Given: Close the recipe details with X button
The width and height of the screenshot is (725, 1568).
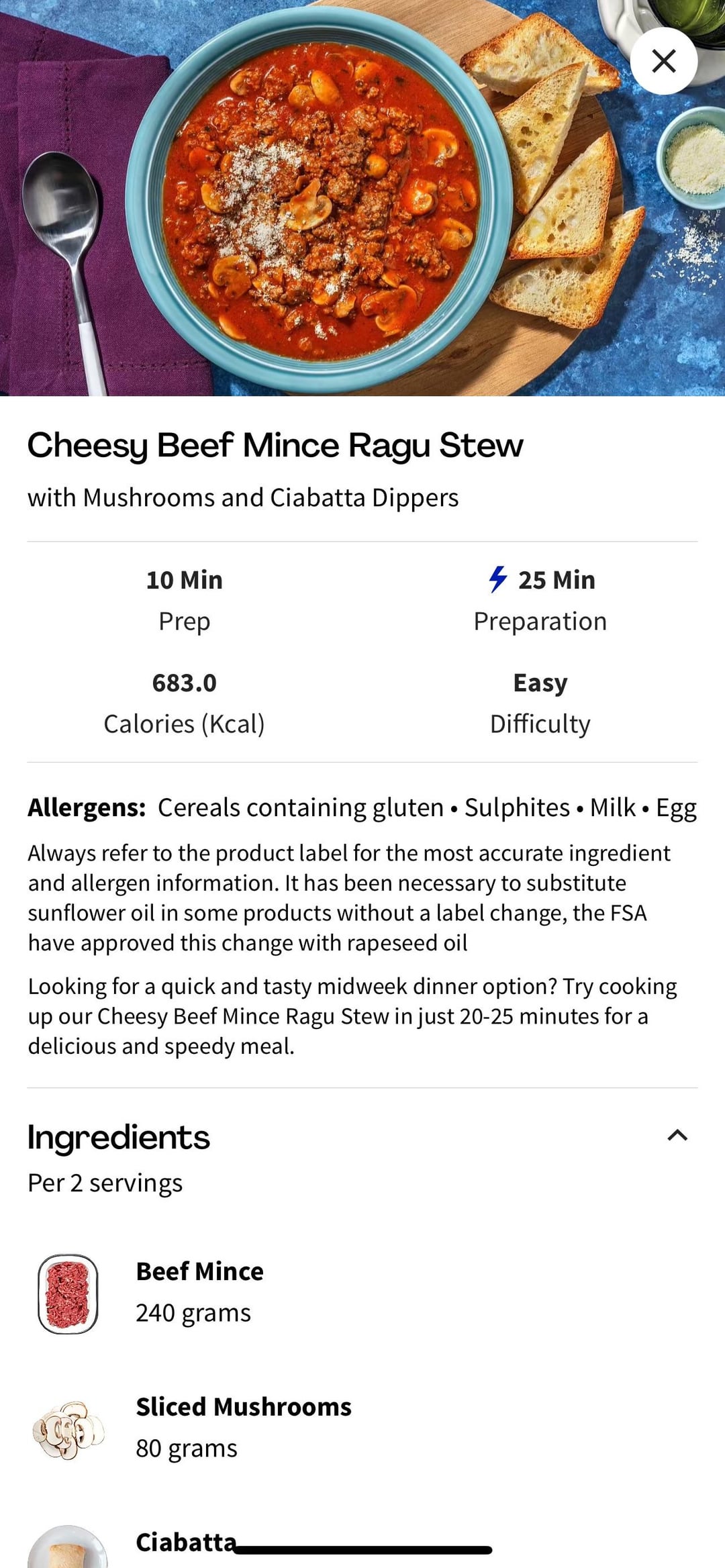Looking at the screenshot, I should click(x=663, y=61).
